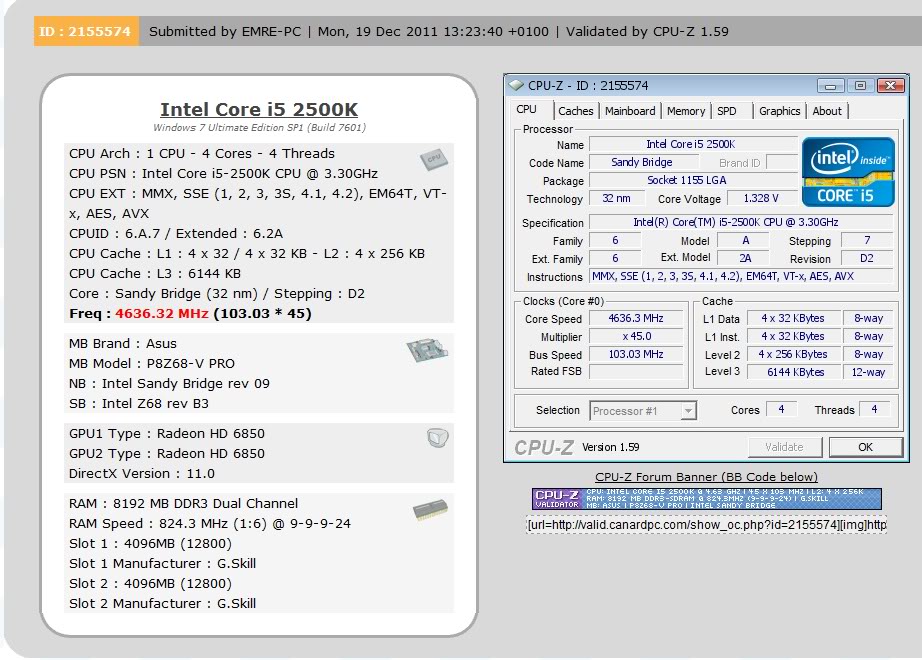Click the motherboard icon beside MB Brand
This screenshot has height=660, width=922.
427,350
